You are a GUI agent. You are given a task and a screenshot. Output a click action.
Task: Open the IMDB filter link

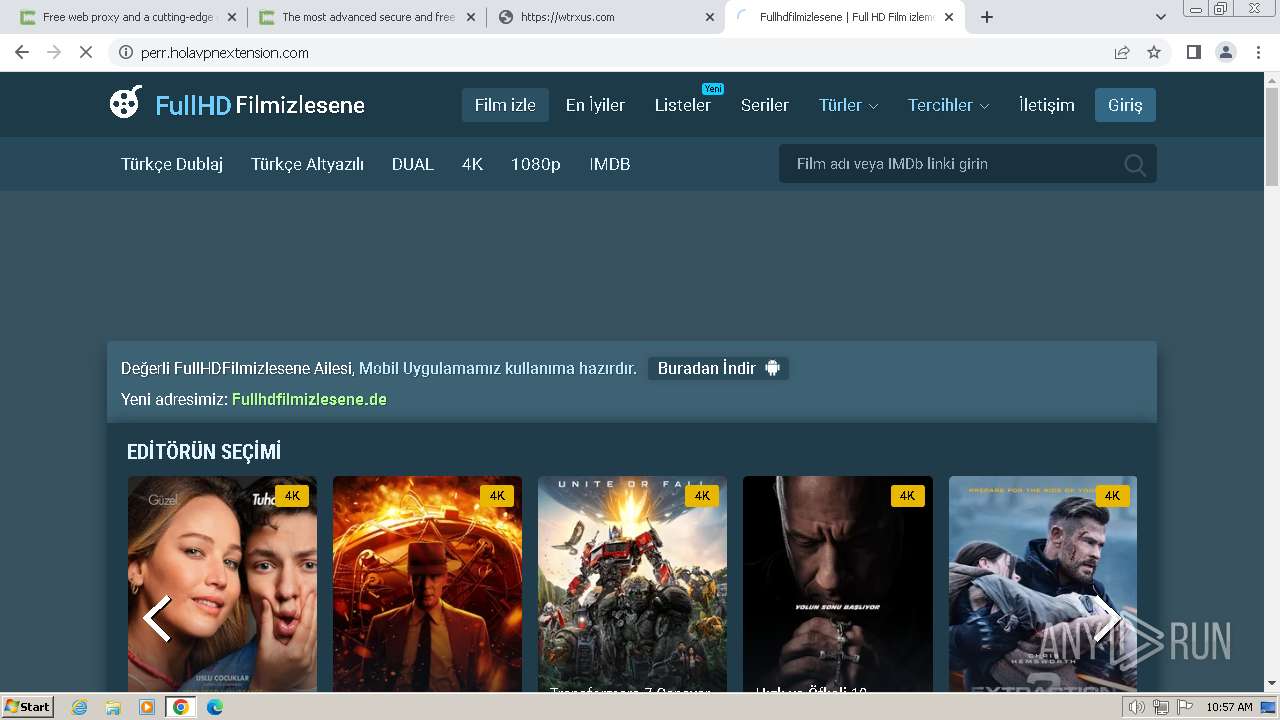pos(610,164)
